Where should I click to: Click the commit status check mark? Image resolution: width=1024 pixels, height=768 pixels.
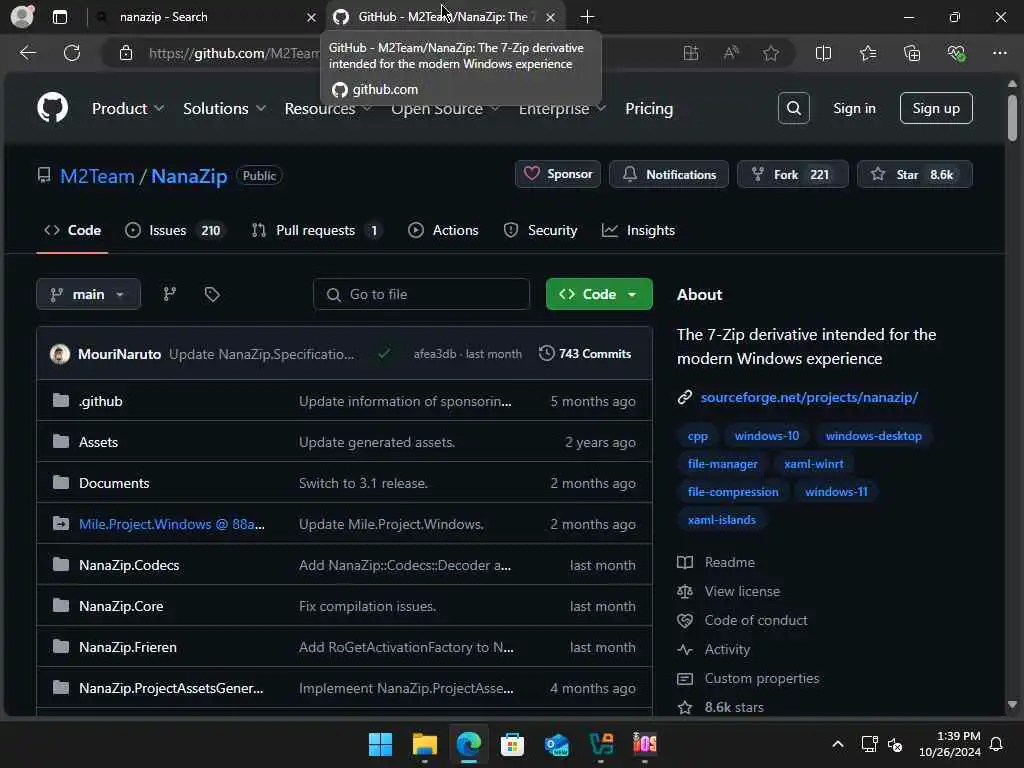(x=384, y=354)
